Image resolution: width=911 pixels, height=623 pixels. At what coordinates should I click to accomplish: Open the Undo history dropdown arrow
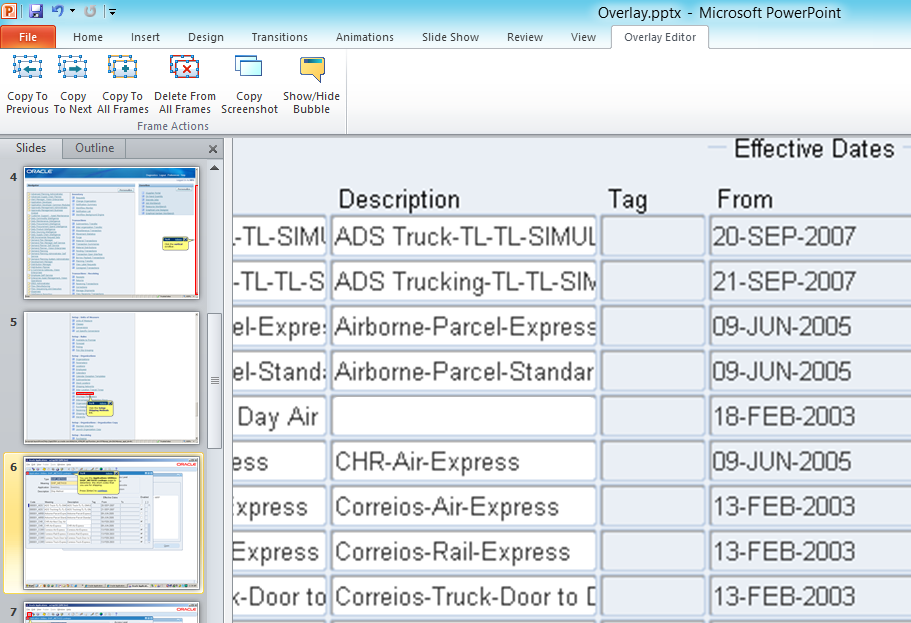(x=72, y=12)
